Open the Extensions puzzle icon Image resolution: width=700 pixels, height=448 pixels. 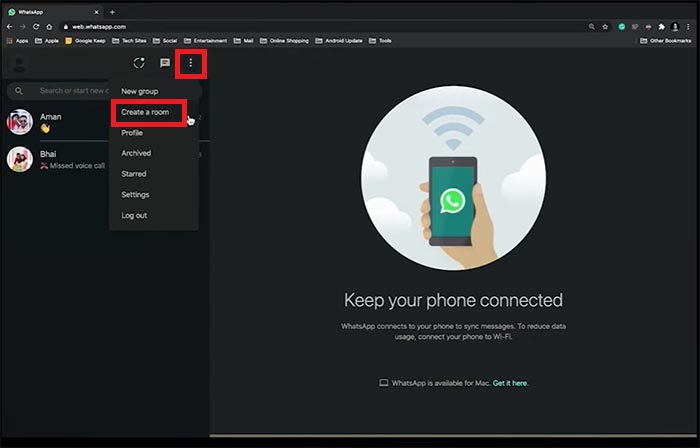pos(662,27)
